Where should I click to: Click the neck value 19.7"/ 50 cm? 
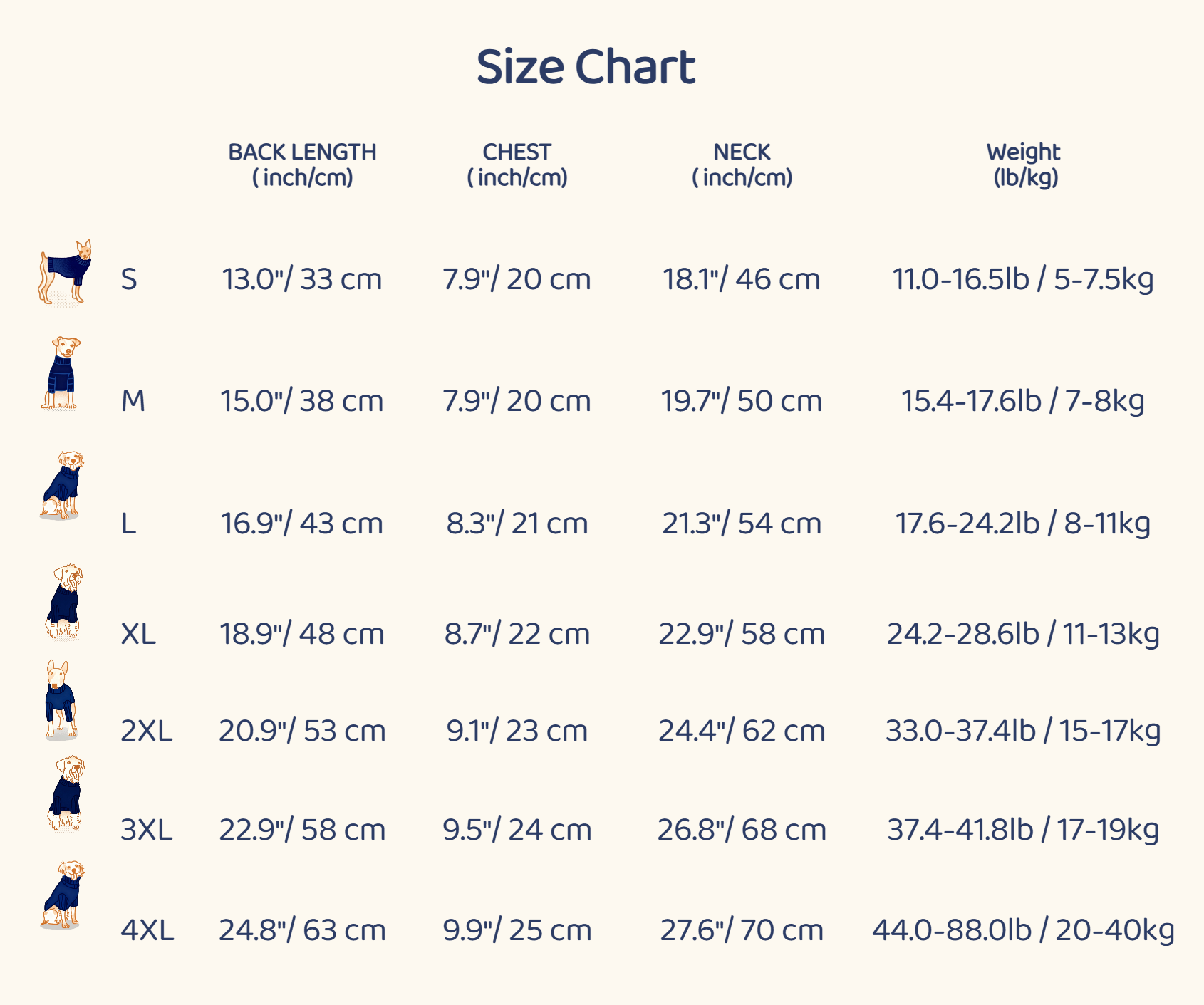tap(742, 401)
